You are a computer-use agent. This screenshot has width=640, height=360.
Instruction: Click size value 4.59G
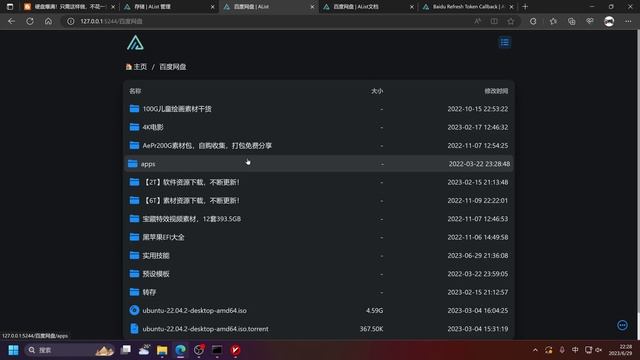[x=374, y=310]
